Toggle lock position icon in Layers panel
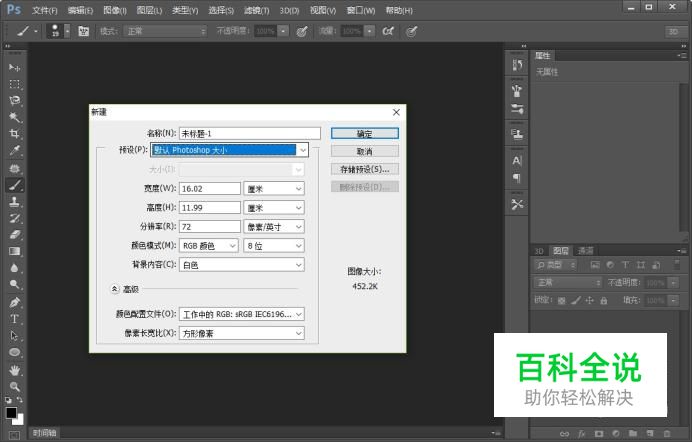 point(589,299)
